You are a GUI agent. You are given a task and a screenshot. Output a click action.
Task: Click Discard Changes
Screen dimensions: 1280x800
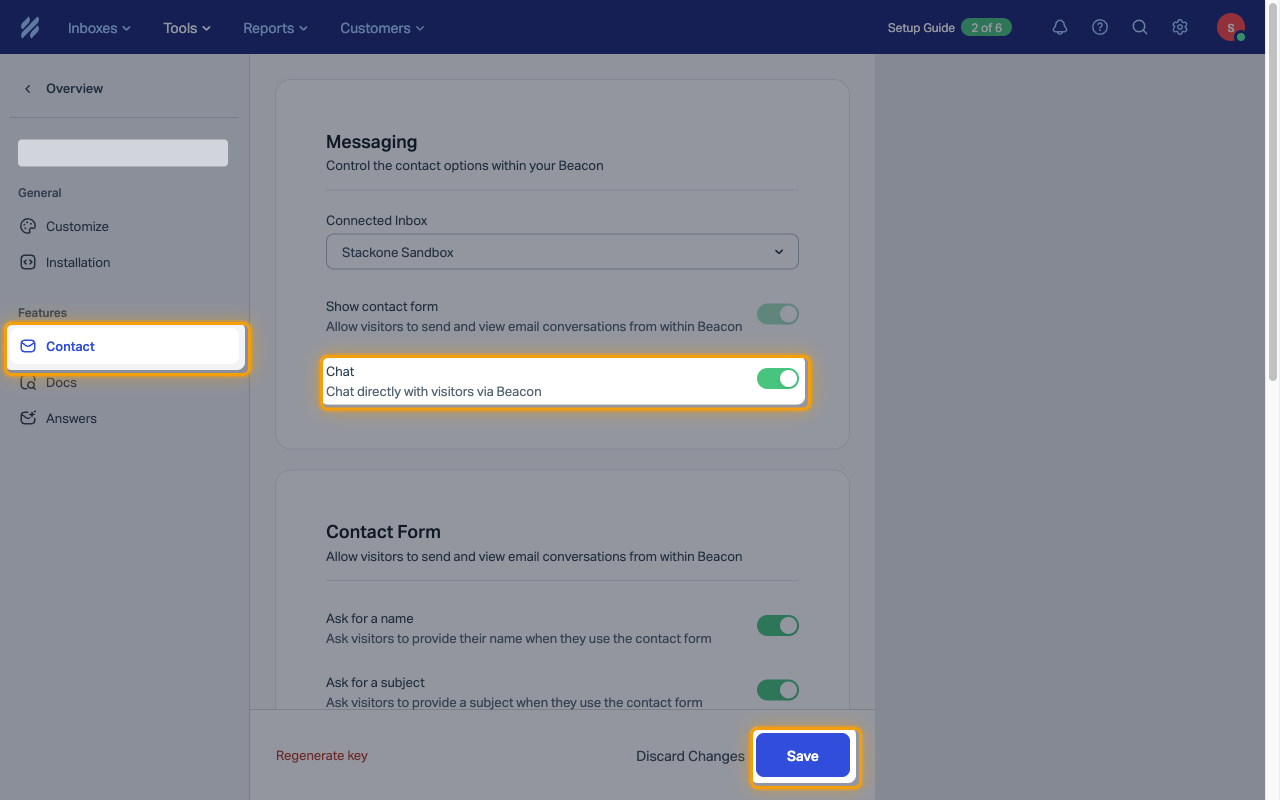pyautogui.click(x=690, y=756)
